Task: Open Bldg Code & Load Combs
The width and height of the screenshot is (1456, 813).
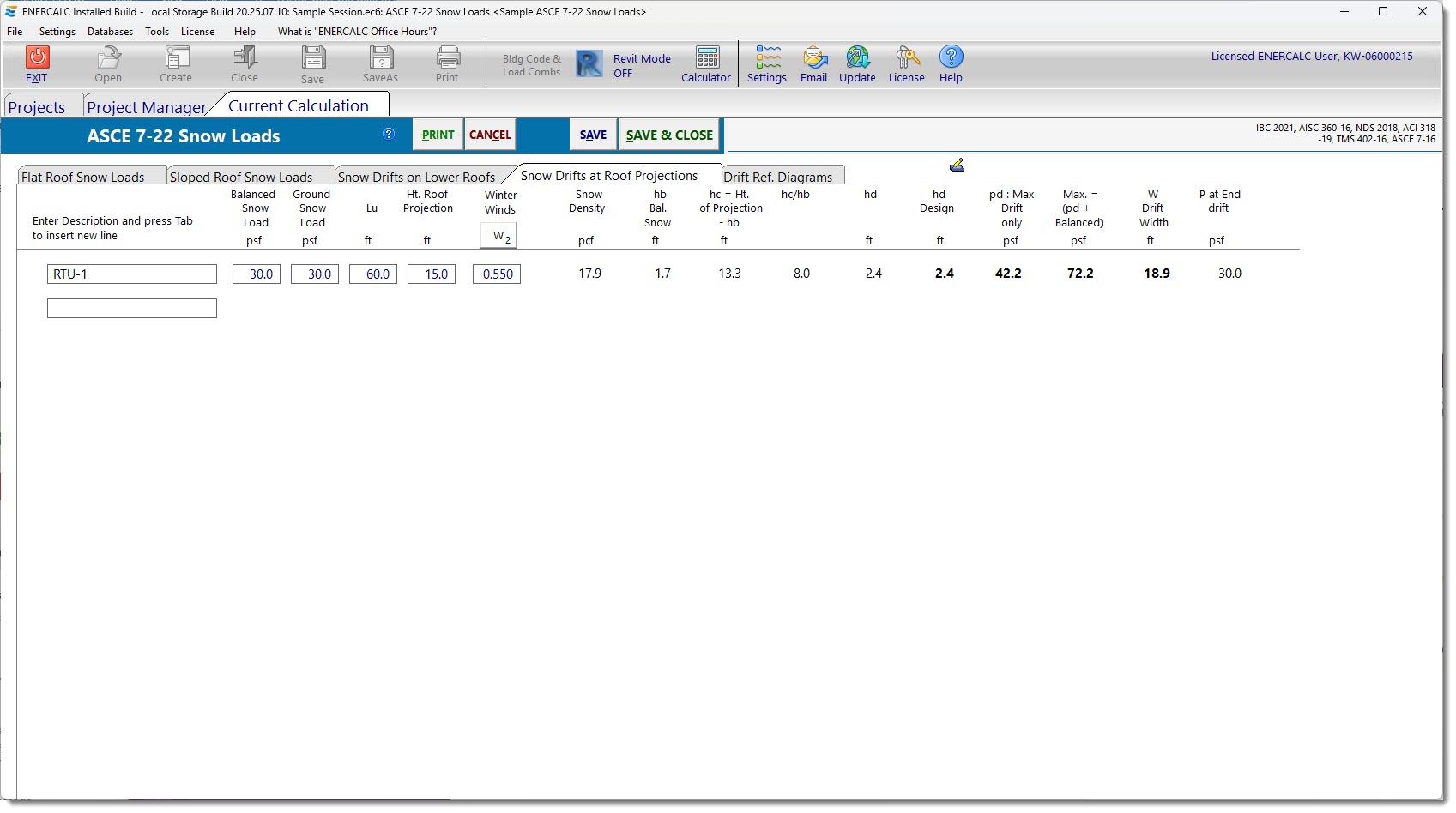Action: point(532,65)
